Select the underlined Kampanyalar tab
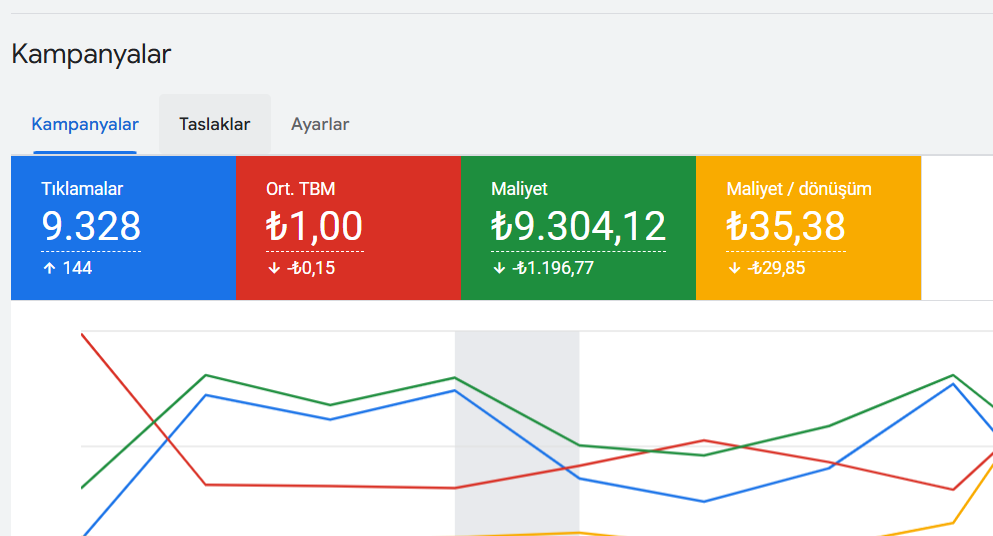This screenshot has height=536, width=993. pyautogui.click(x=85, y=125)
